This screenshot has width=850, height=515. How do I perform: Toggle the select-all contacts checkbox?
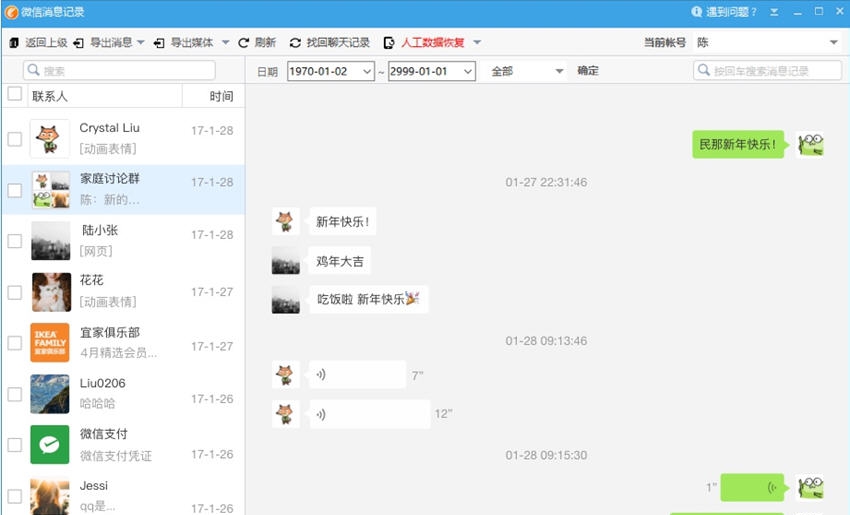[15, 94]
